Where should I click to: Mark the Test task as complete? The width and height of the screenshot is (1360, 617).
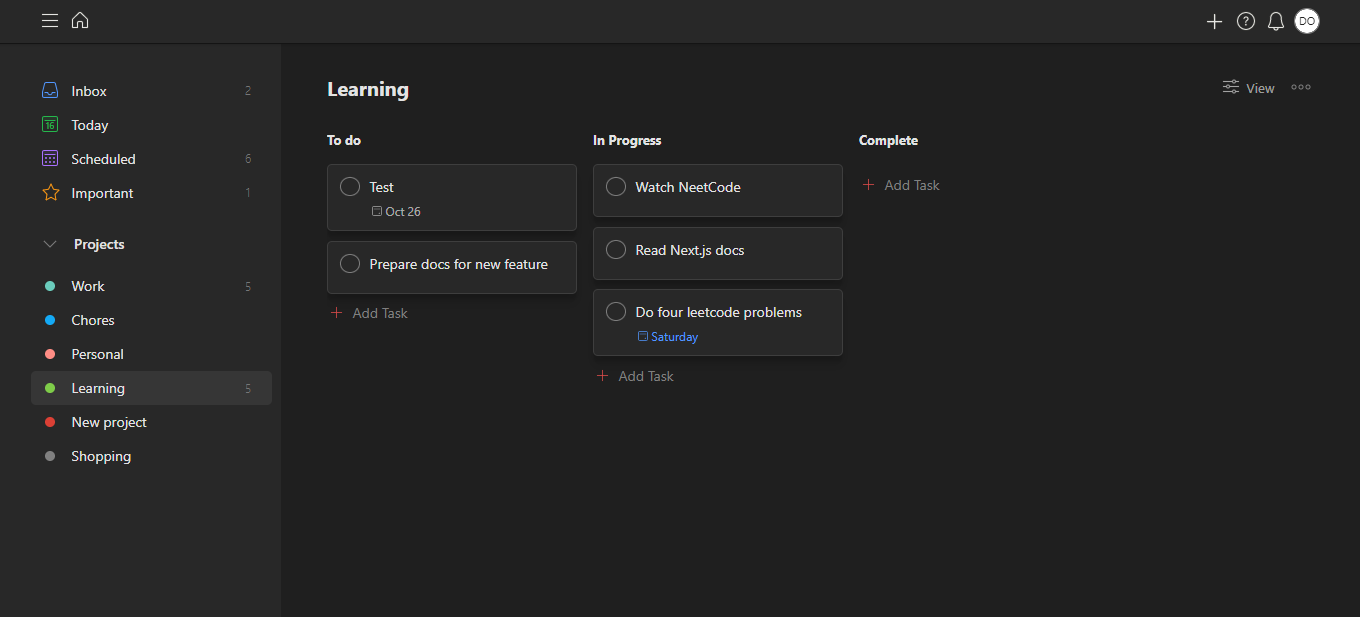click(x=350, y=187)
